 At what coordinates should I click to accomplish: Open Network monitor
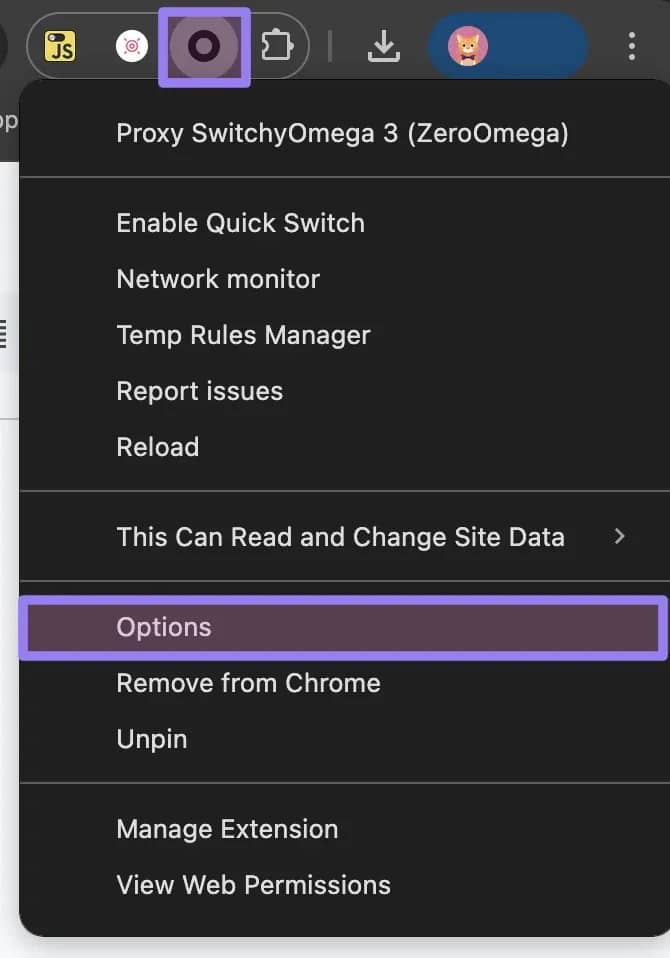[218, 279]
